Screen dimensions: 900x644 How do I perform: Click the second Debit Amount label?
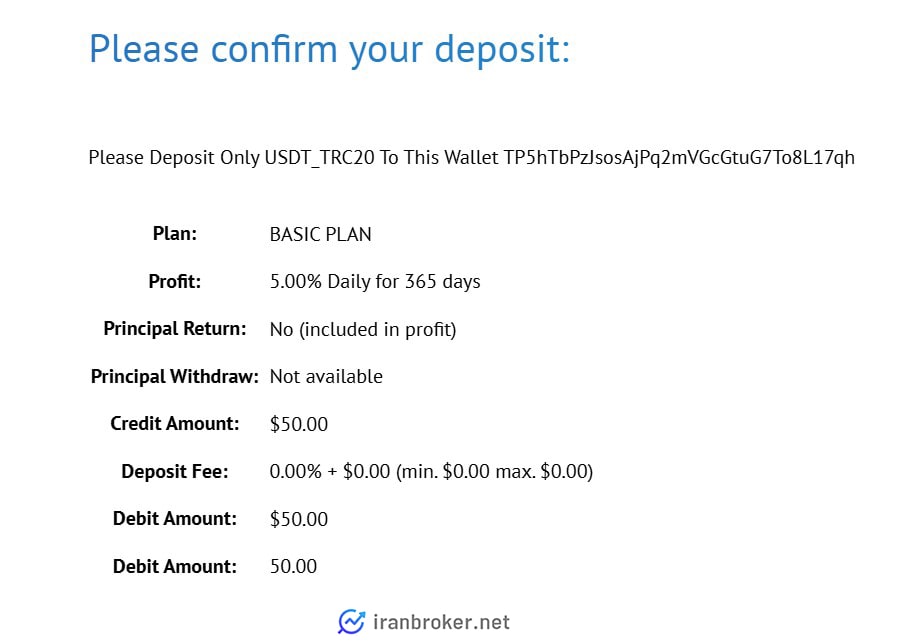tap(174, 567)
